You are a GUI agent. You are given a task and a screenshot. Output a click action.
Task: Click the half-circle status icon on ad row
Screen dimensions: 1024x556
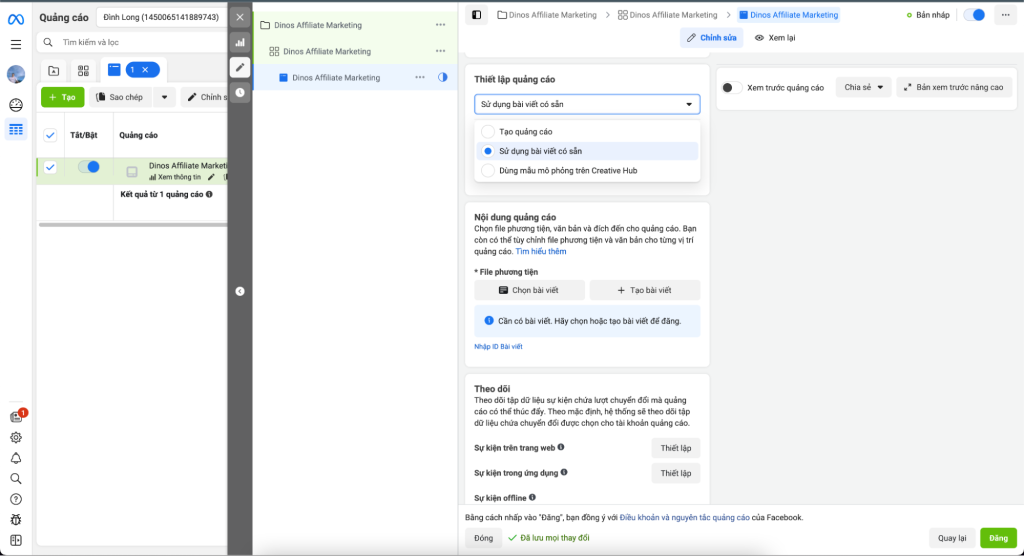(443, 77)
